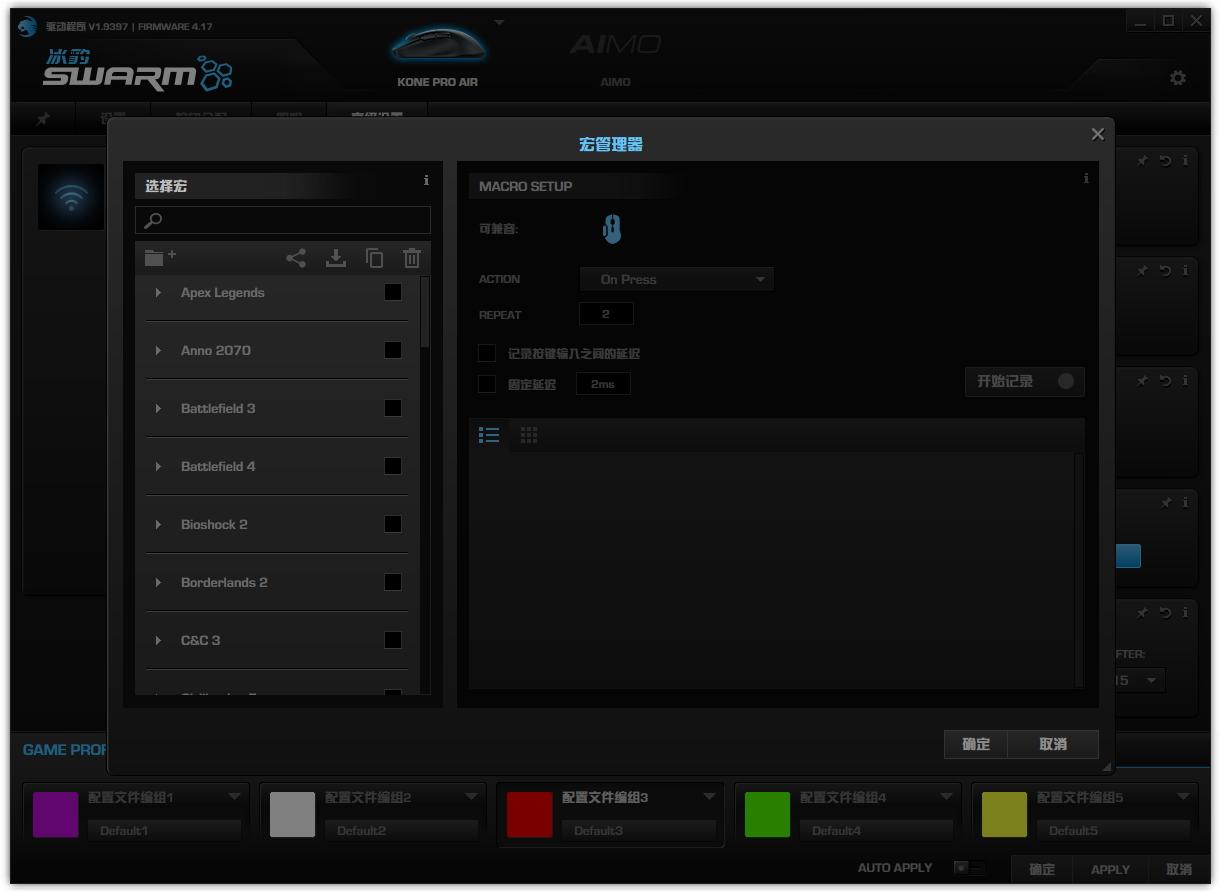Check the Anno 2070 checkbox
The height and width of the screenshot is (892, 1221).
[x=393, y=350]
